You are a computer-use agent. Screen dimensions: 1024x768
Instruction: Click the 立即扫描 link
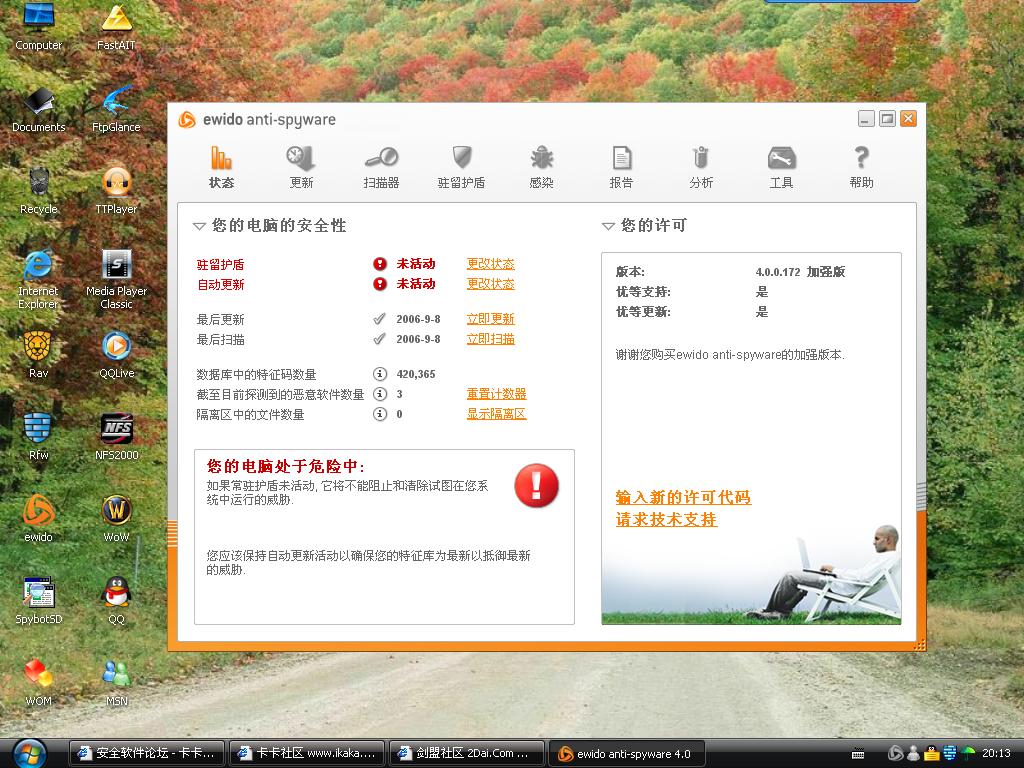490,339
